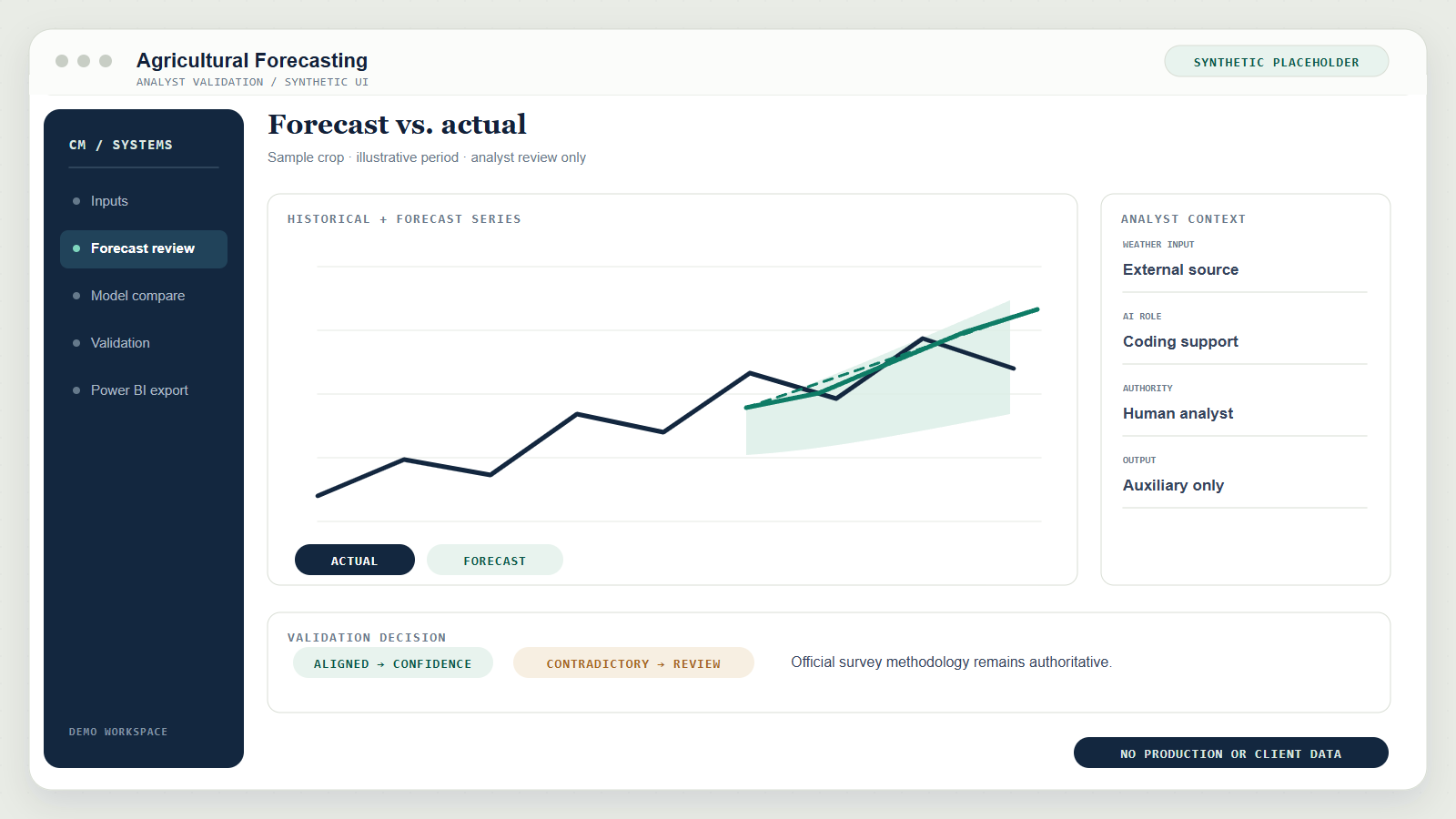Viewport: 1456px width, 819px height.
Task: Go to Model compare page
Action: [x=144, y=296]
